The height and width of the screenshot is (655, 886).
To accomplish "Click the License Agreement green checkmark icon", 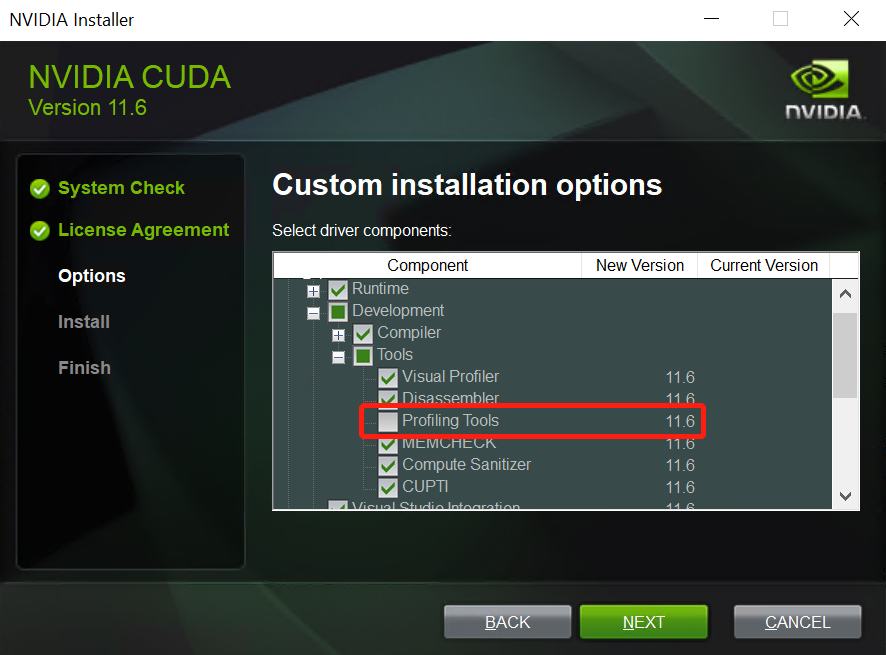I will coord(40,231).
